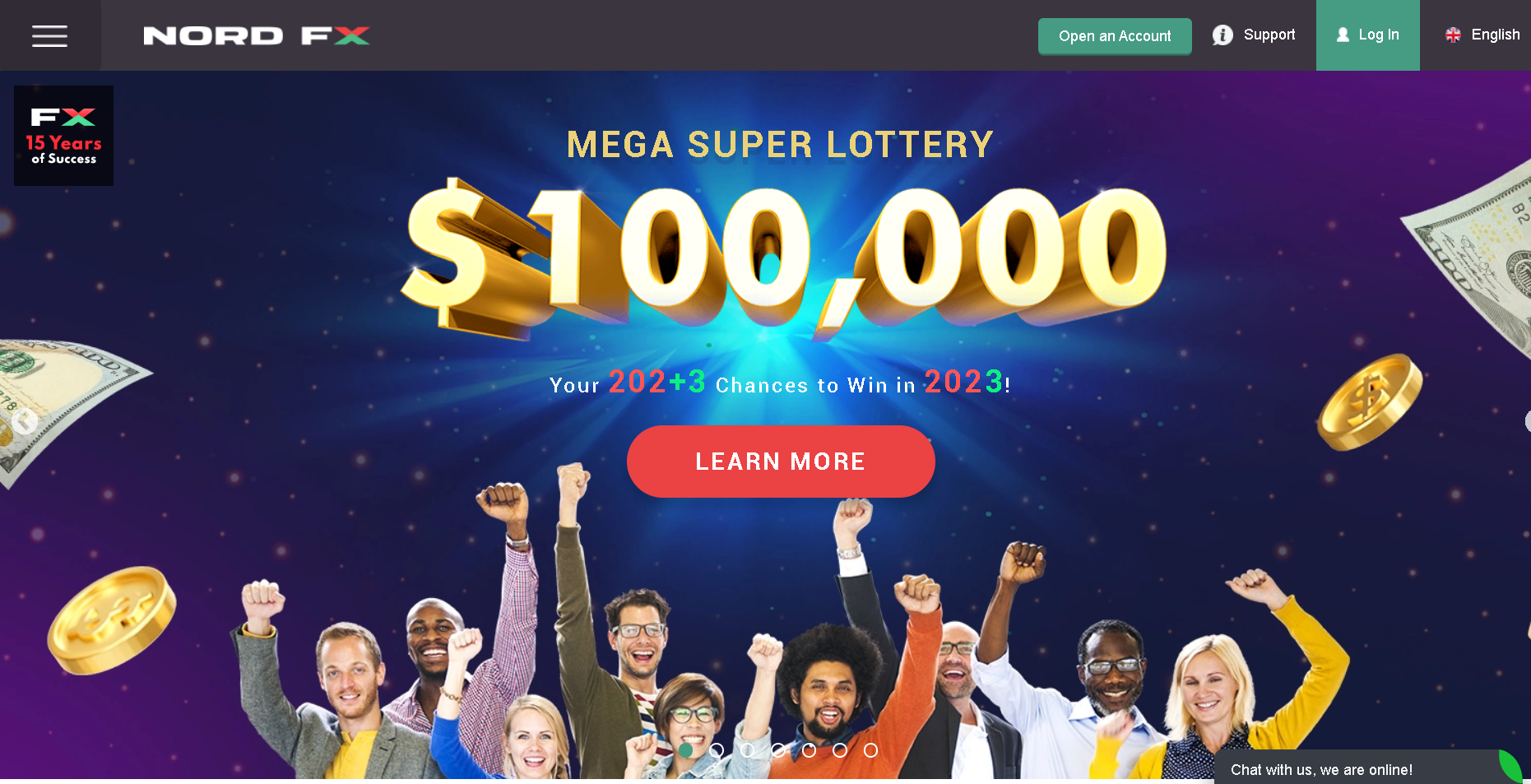Viewport: 1531px width, 784px height.
Task: Click the user icon beside Log In
Action: point(1343,35)
